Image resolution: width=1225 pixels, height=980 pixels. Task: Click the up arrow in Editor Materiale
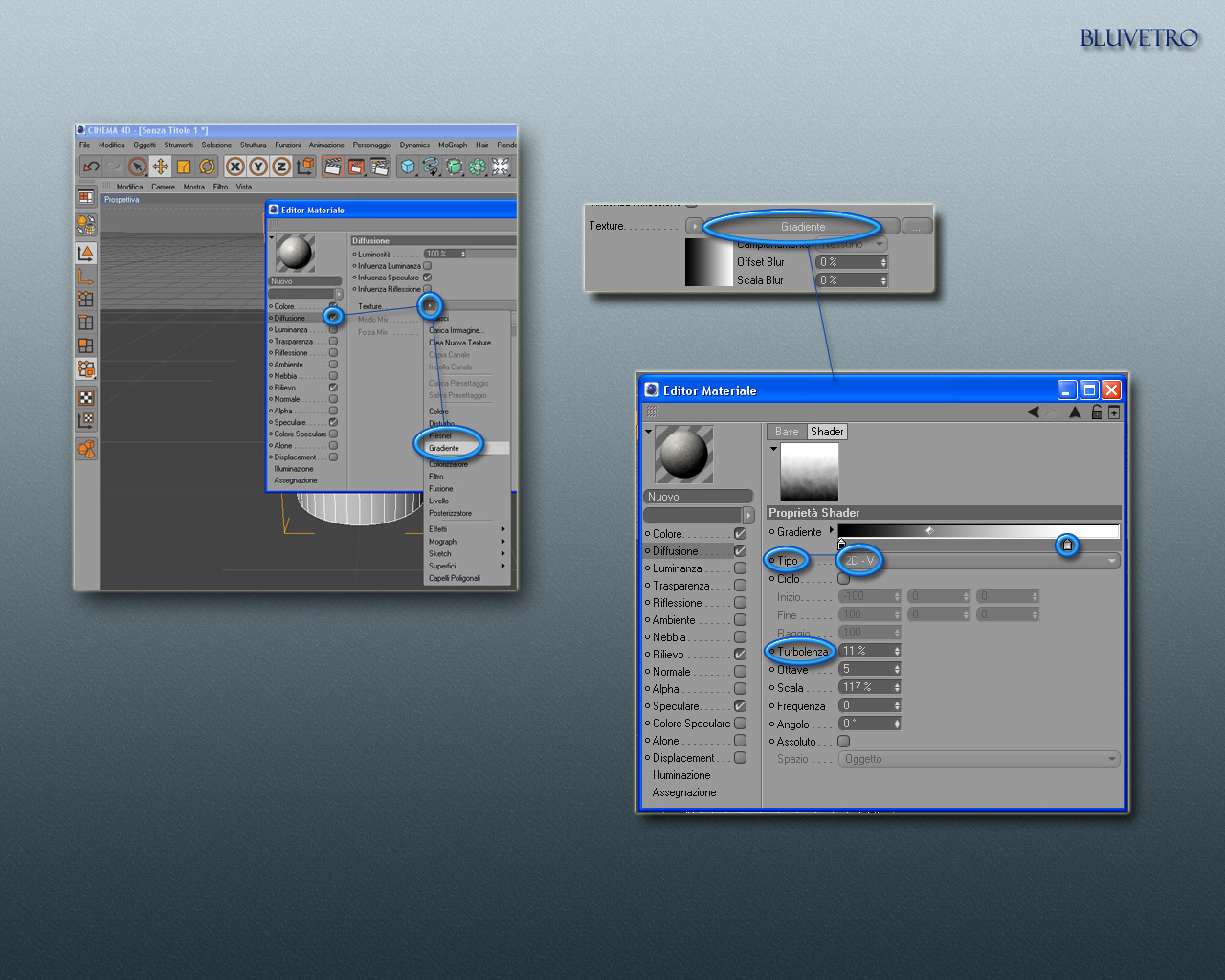1075,412
